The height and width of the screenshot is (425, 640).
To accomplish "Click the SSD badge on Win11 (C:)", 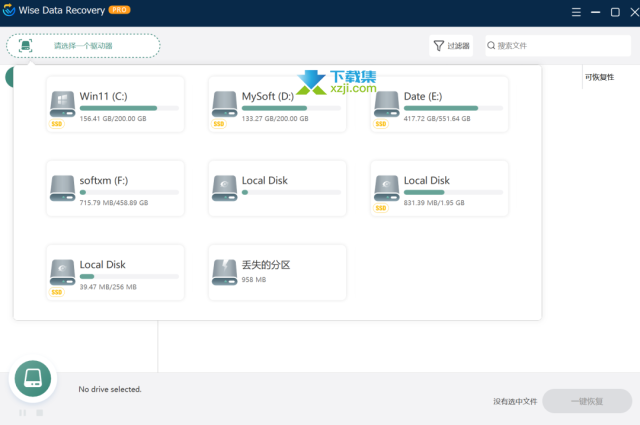I will coord(57,124).
